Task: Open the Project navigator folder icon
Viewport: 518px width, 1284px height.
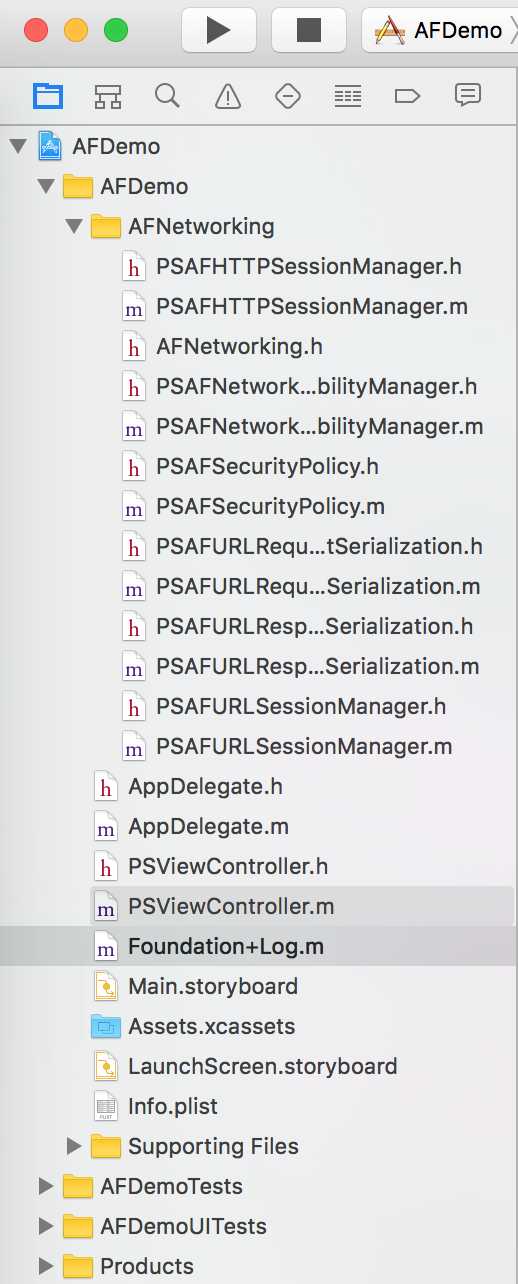Action: click(48, 96)
